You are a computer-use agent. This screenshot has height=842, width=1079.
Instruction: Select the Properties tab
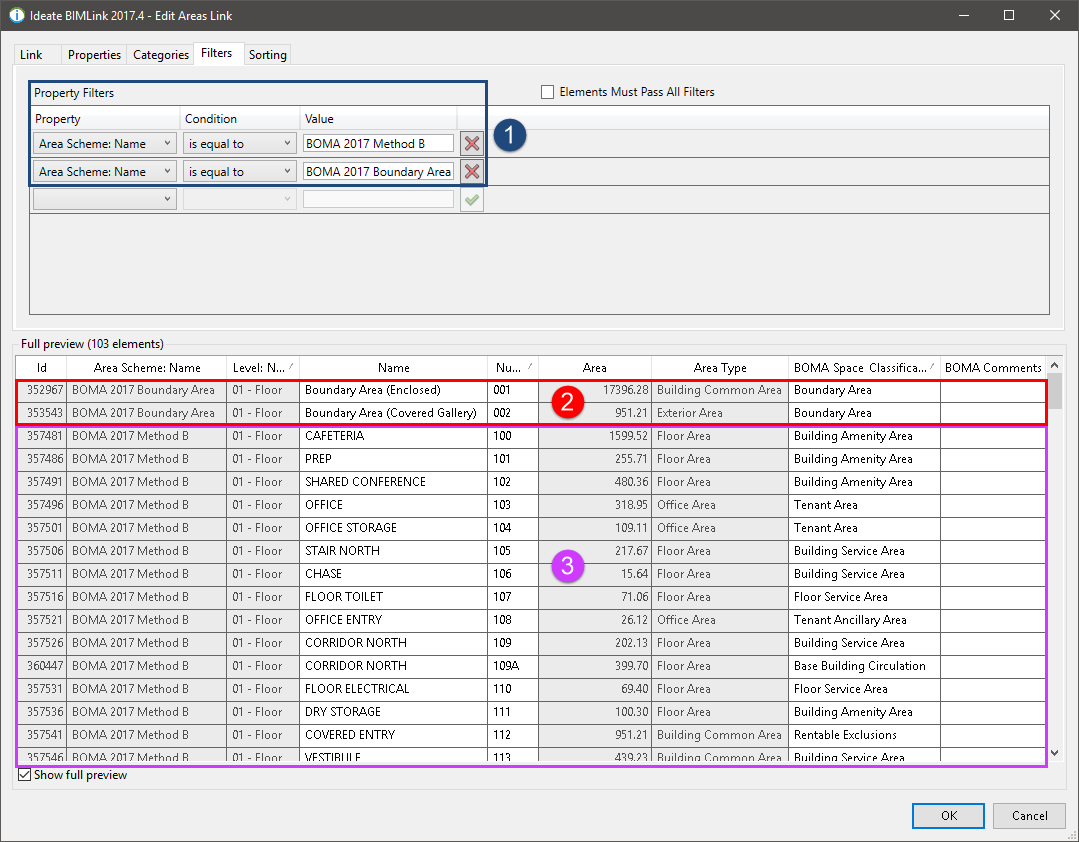[x=94, y=55]
